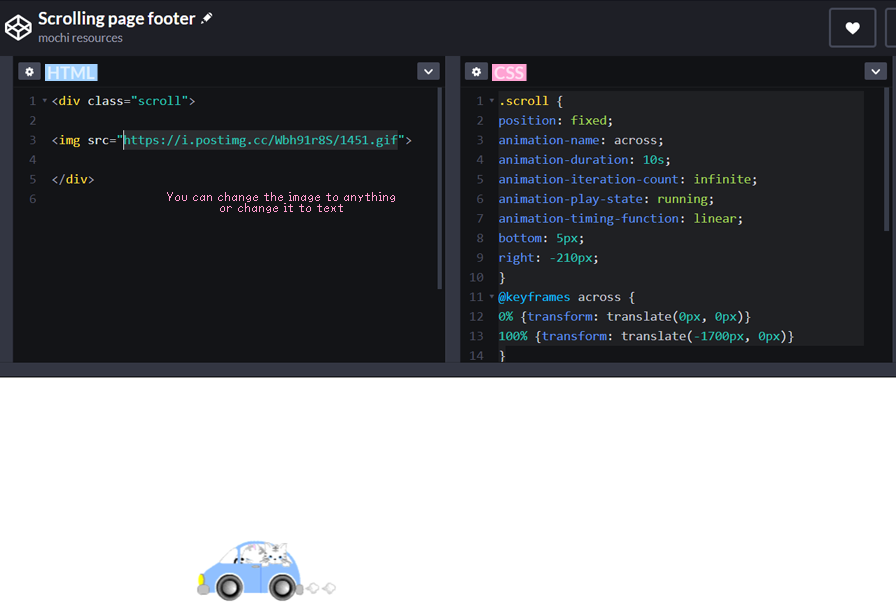Image resolution: width=896 pixels, height=609 pixels.
Task: Click the animation-duration 10s value
Action: point(655,160)
